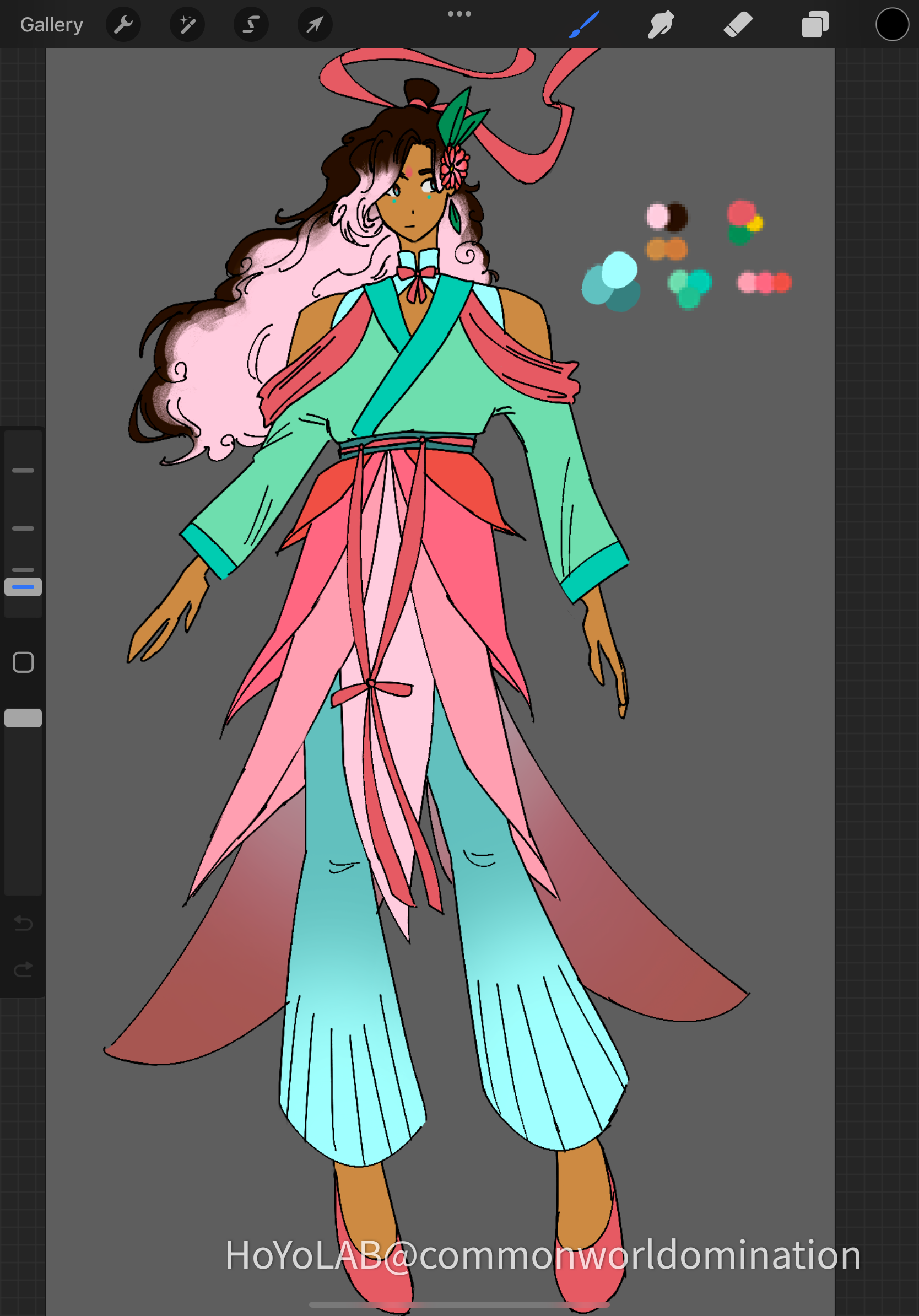Open the Actions wrench menu
Image resolution: width=919 pixels, height=1316 pixels.
coord(123,25)
